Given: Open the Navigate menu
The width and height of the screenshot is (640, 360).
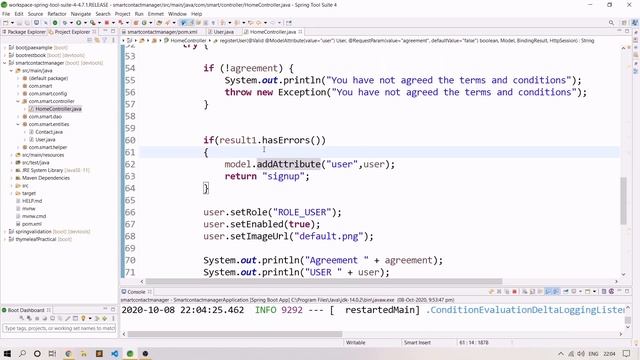Looking at the screenshot, I should coord(81,14).
